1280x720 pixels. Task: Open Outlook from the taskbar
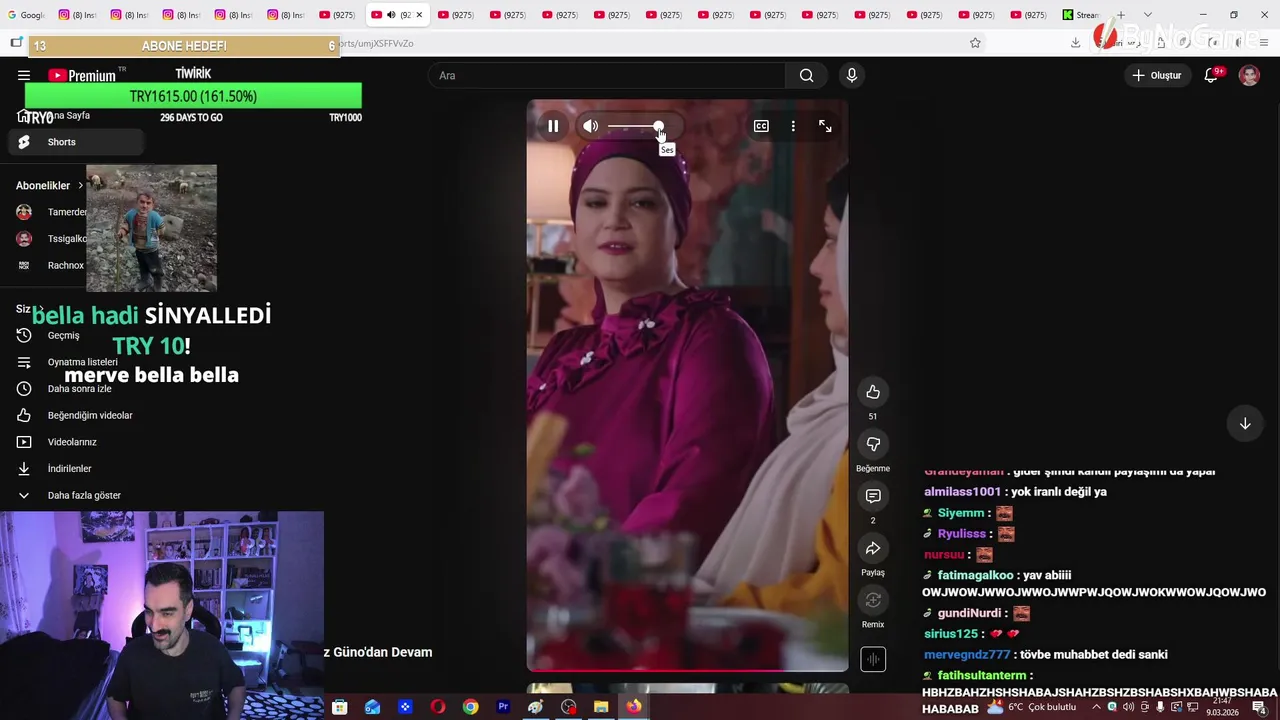tap(372, 707)
